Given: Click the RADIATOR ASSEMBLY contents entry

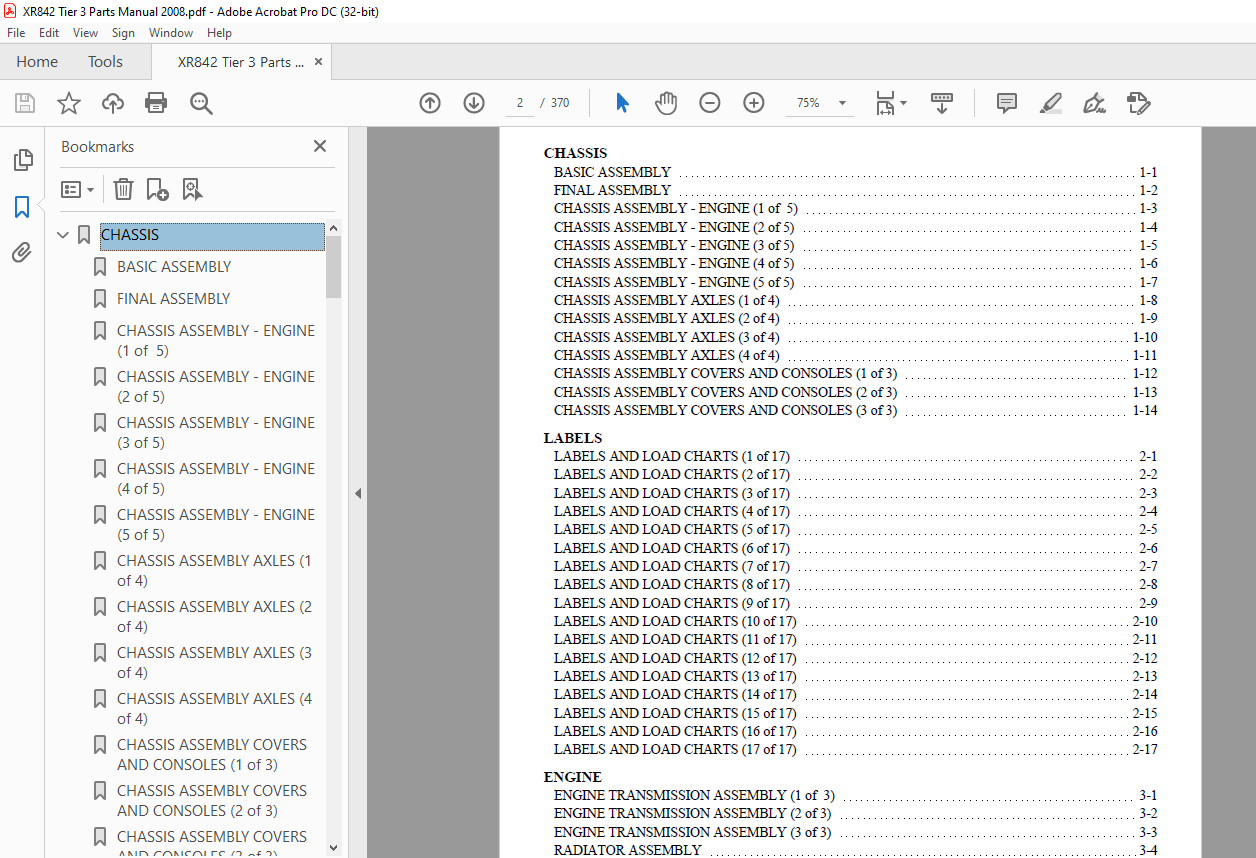Looking at the screenshot, I should point(855,850).
